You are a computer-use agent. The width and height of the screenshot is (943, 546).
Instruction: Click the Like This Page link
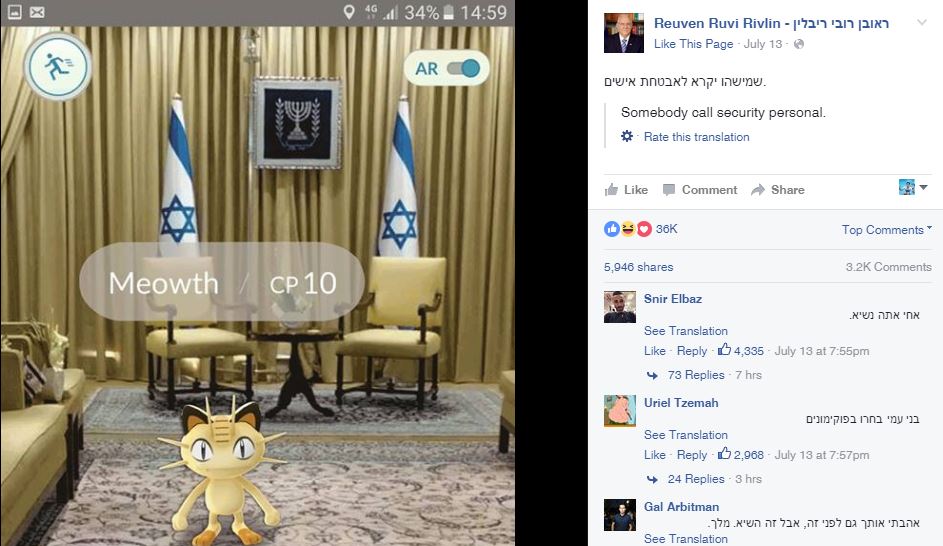693,44
